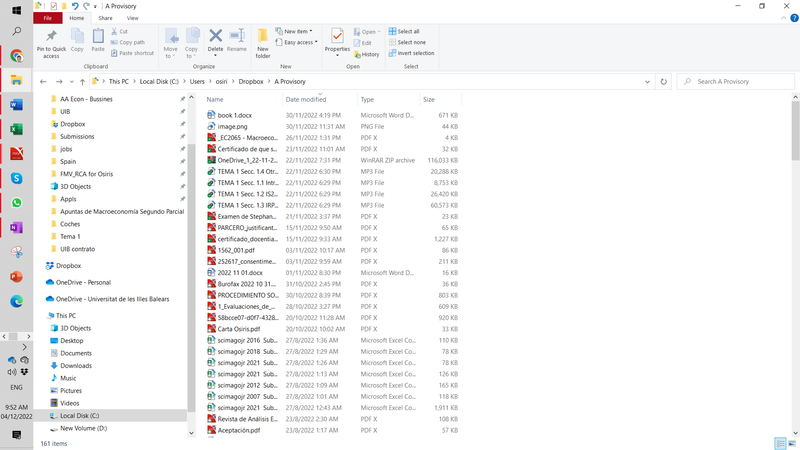Switch to the View ribbon tab
The image size is (800, 450).
(132, 18)
